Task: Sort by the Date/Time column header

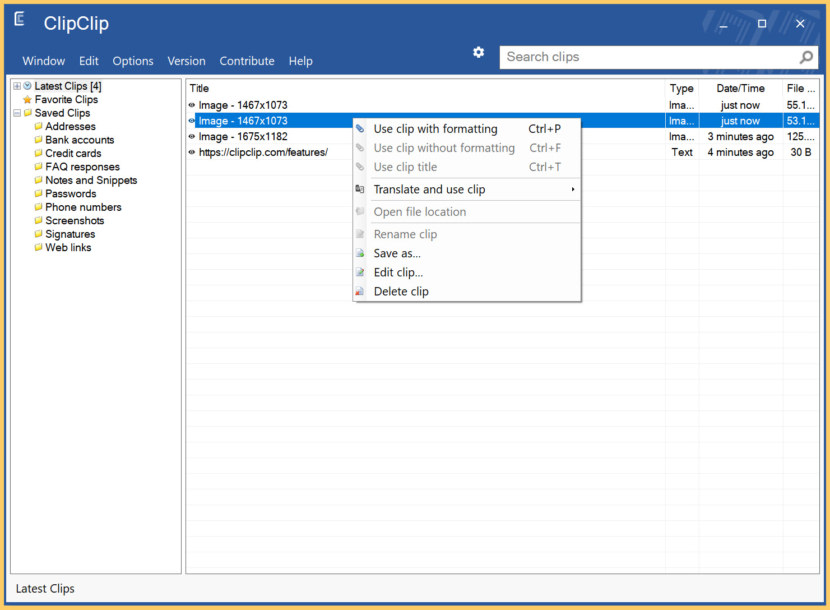Action: (741, 88)
